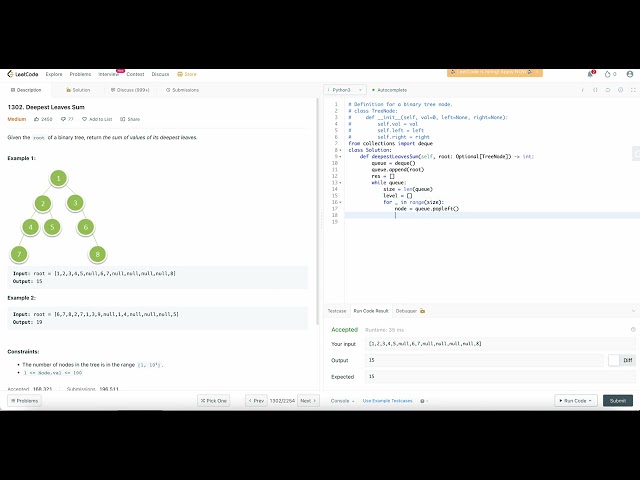Viewport: 640px width, 480px height.
Task: Click the Output value field
Action: tap(484, 360)
